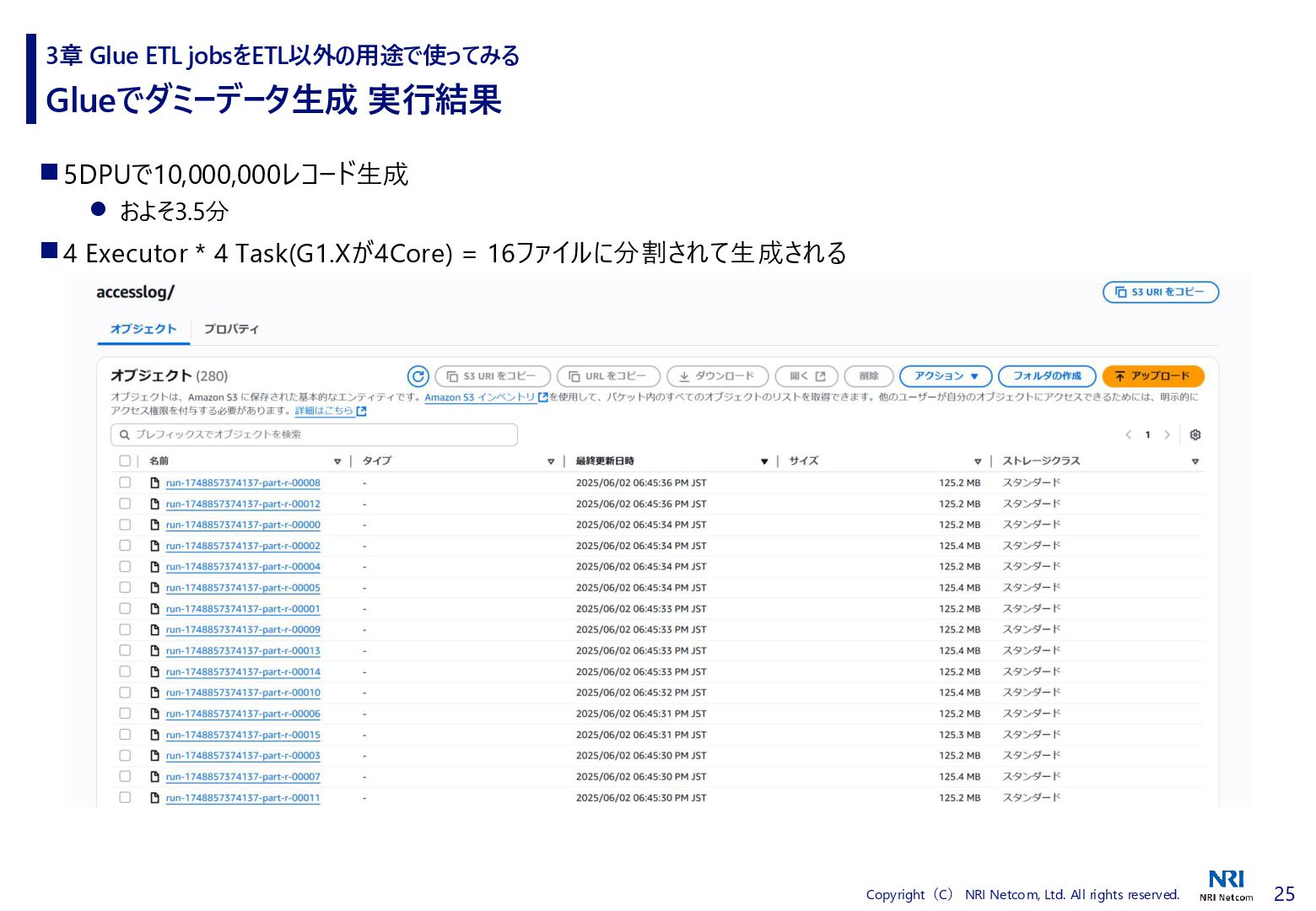
Task: Sort by タイプ column arrow
Action: pos(551,461)
